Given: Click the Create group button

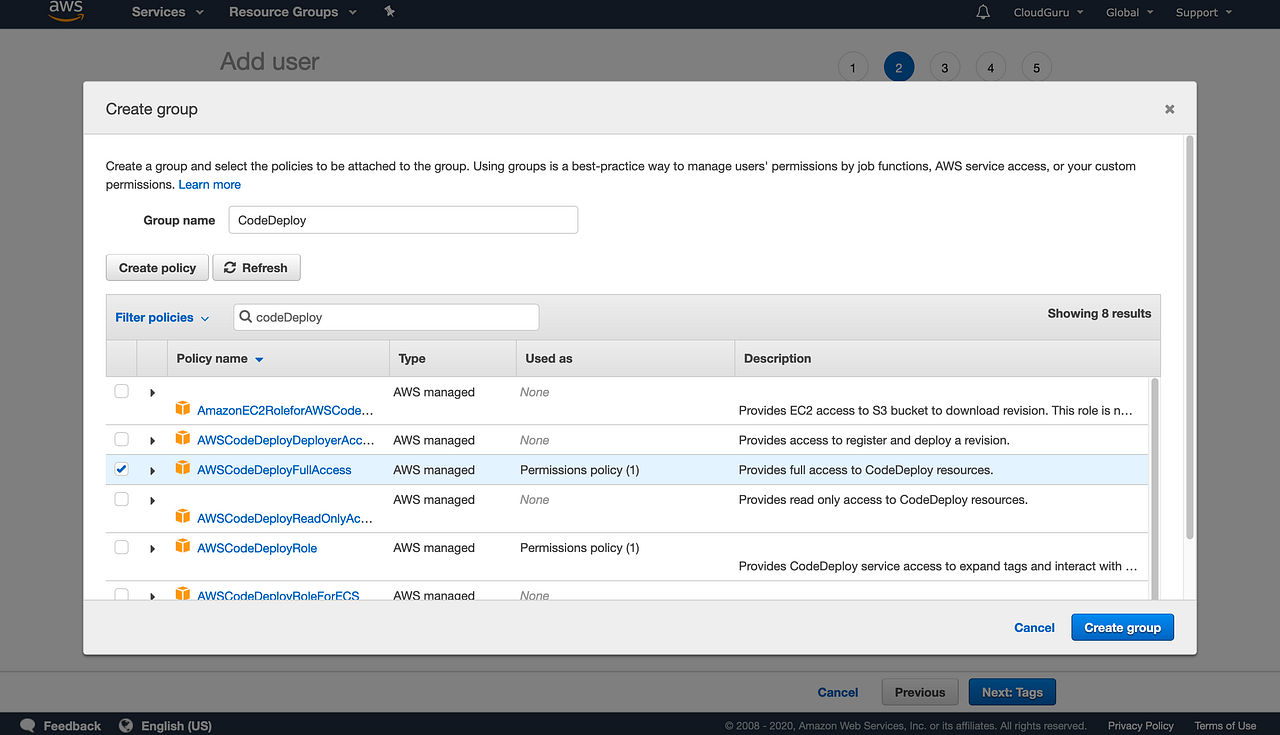Looking at the screenshot, I should tap(1122, 627).
